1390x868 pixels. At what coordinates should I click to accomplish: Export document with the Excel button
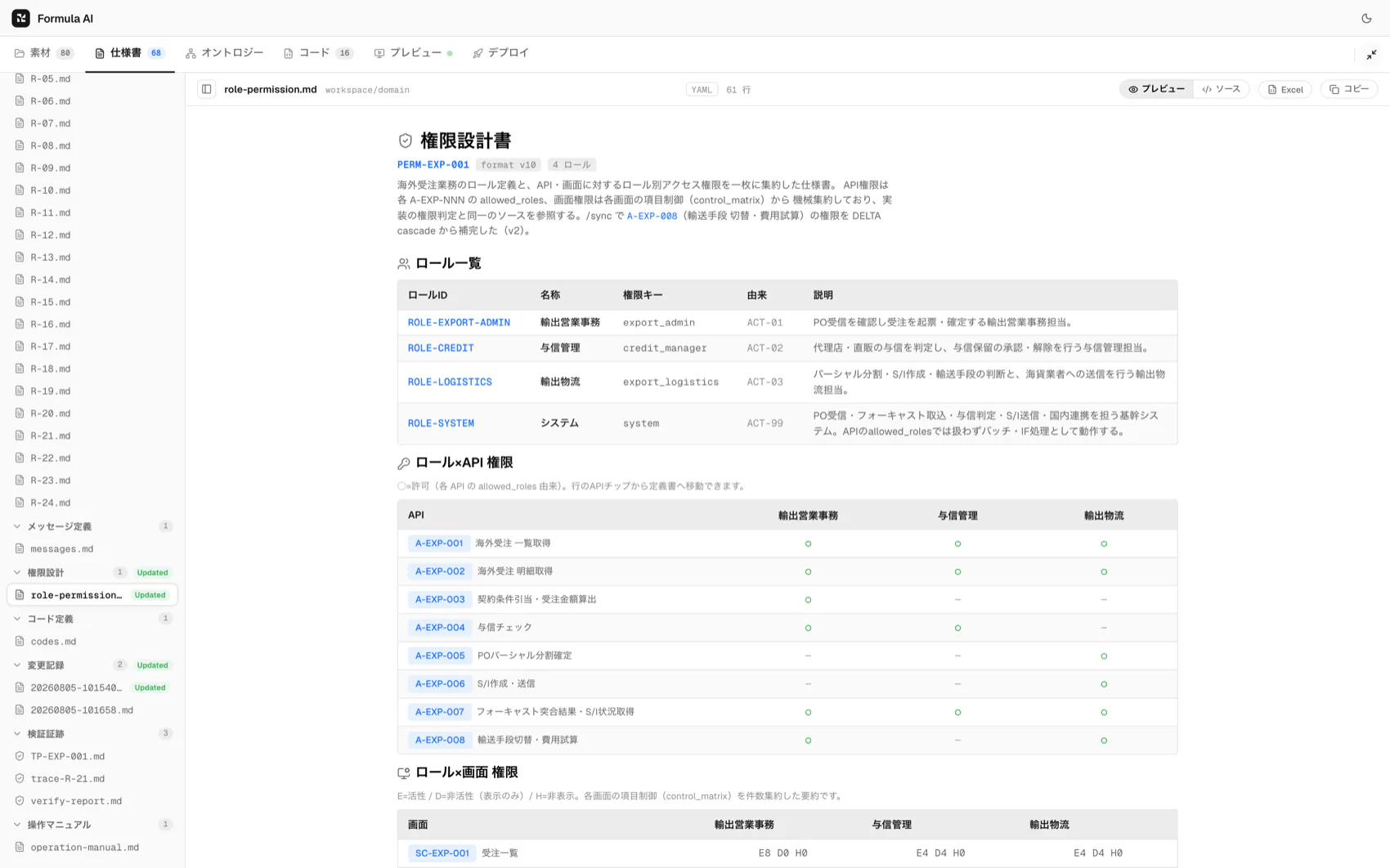coord(1285,89)
